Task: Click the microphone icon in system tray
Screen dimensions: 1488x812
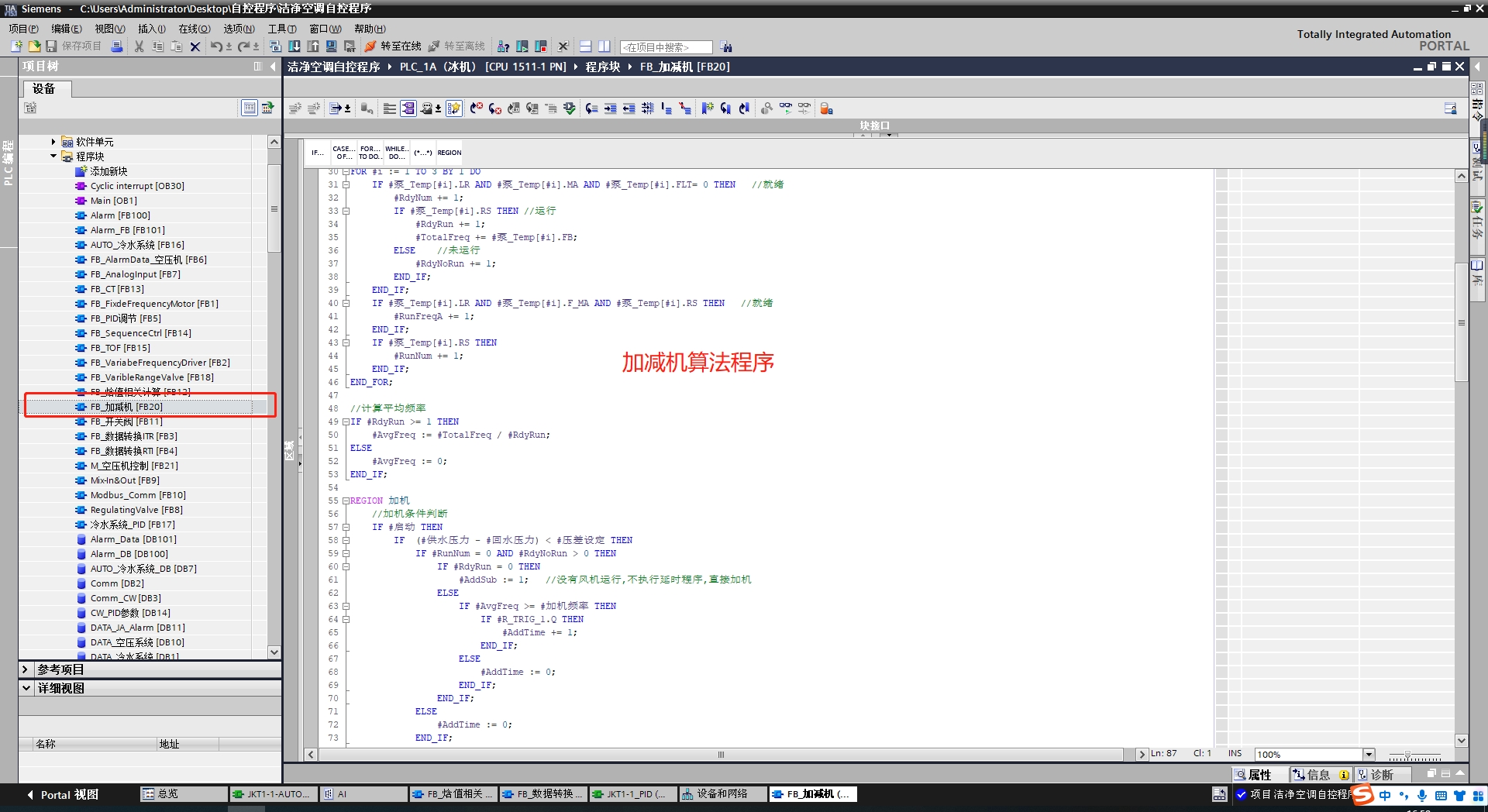Action: pyautogui.click(x=1422, y=795)
